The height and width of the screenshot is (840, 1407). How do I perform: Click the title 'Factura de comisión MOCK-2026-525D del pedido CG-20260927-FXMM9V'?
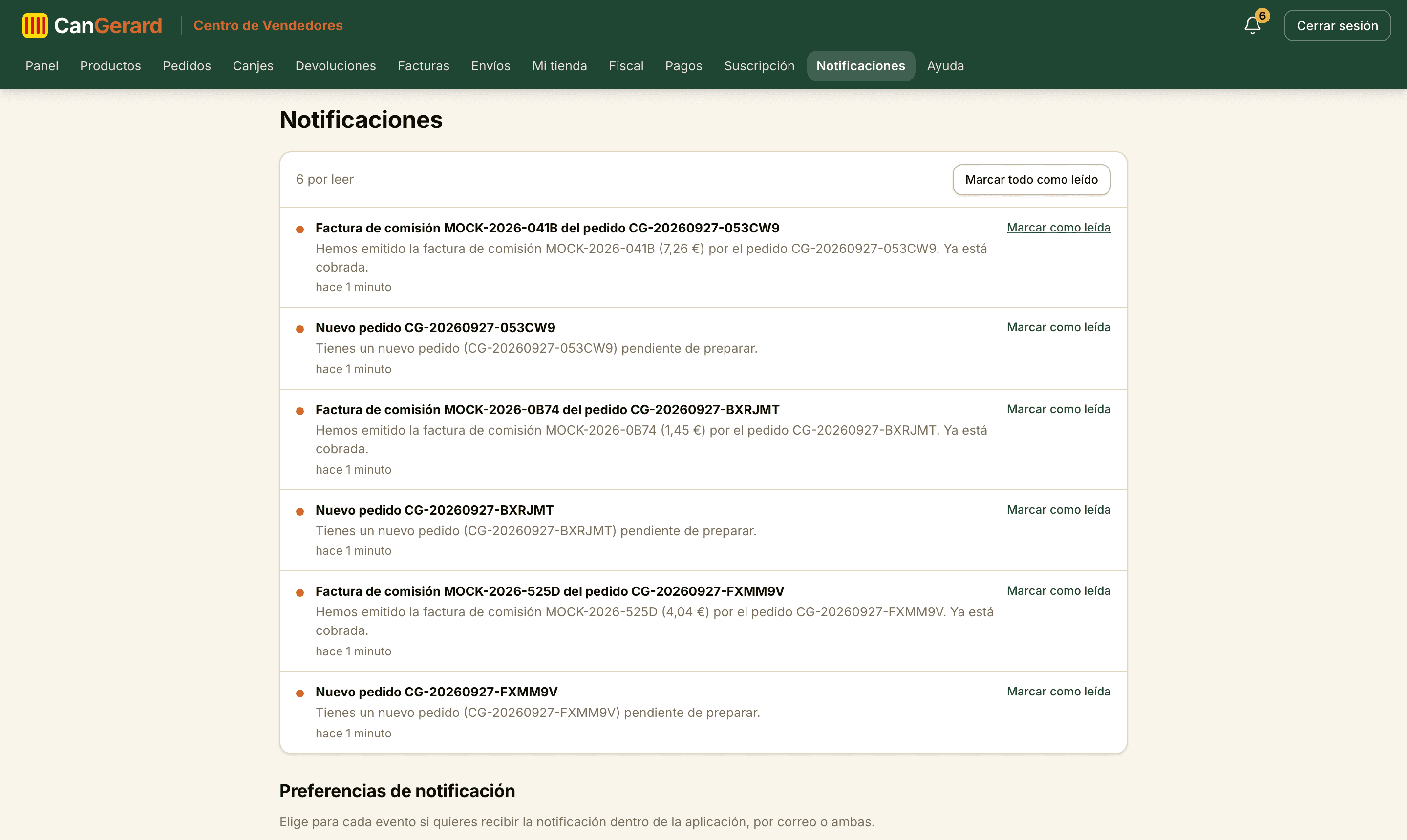click(x=549, y=591)
